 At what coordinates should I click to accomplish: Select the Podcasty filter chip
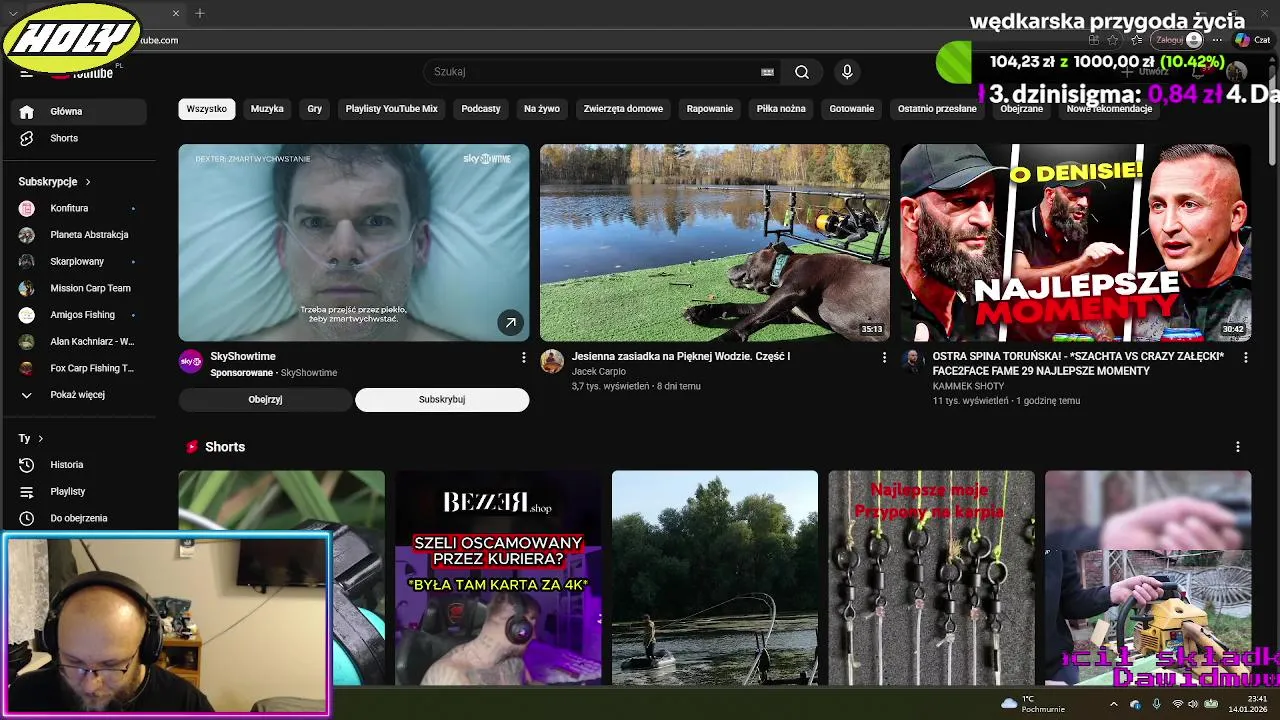(x=481, y=109)
